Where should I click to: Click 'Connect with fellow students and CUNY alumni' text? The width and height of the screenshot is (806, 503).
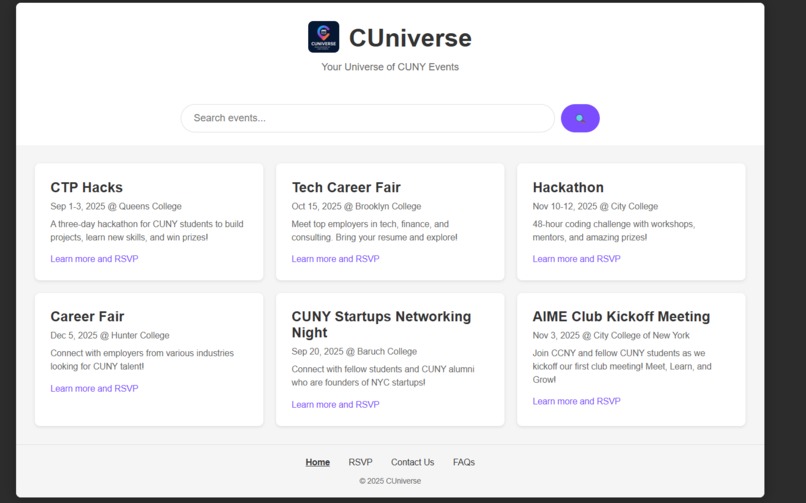[383, 376]
